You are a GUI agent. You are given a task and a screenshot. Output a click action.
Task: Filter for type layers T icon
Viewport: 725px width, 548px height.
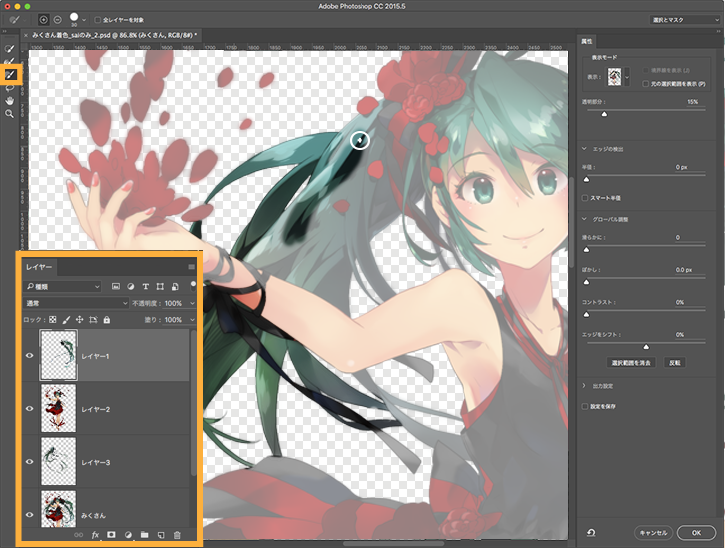tap(145, 287)
